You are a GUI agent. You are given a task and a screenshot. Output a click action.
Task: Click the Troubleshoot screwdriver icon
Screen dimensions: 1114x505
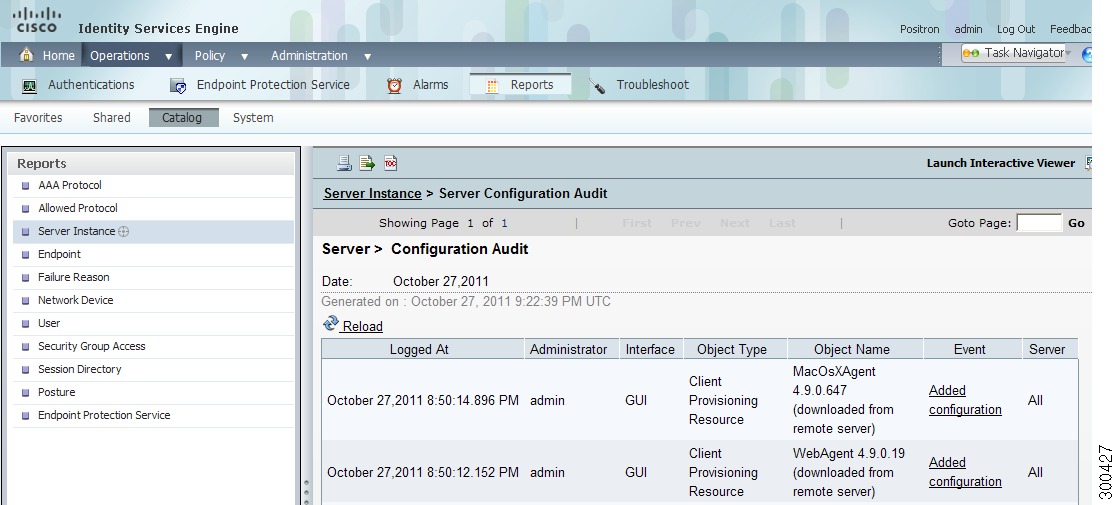tap(597, 86)
